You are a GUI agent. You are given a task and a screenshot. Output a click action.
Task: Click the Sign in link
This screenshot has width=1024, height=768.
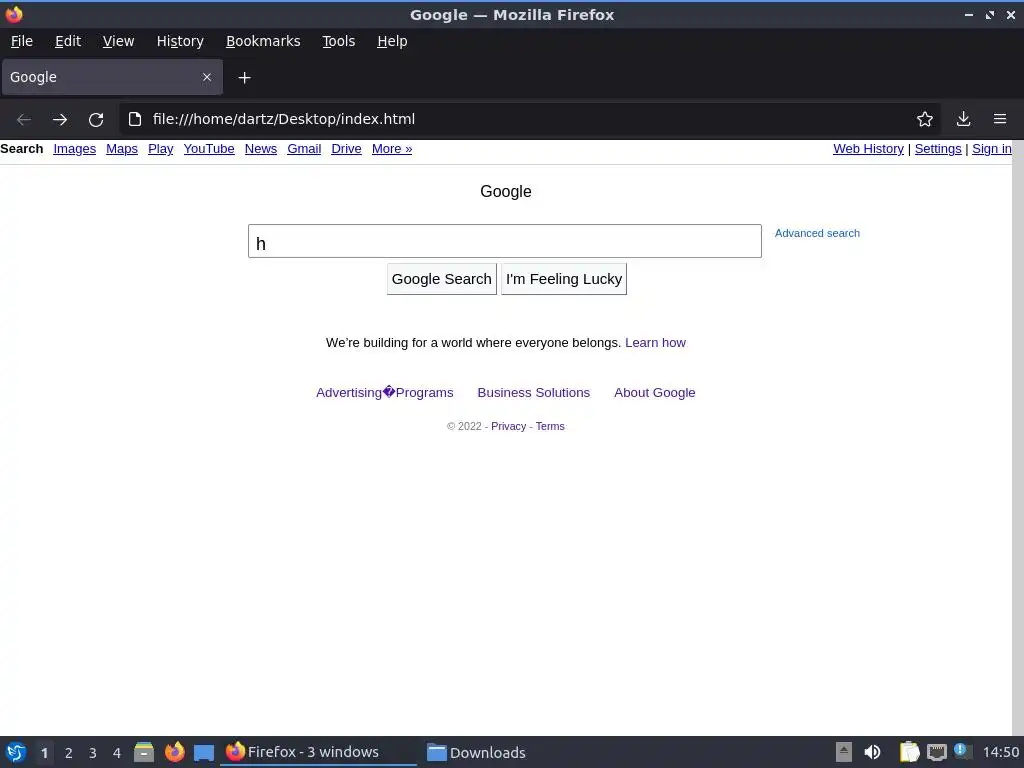pos(991,149)
